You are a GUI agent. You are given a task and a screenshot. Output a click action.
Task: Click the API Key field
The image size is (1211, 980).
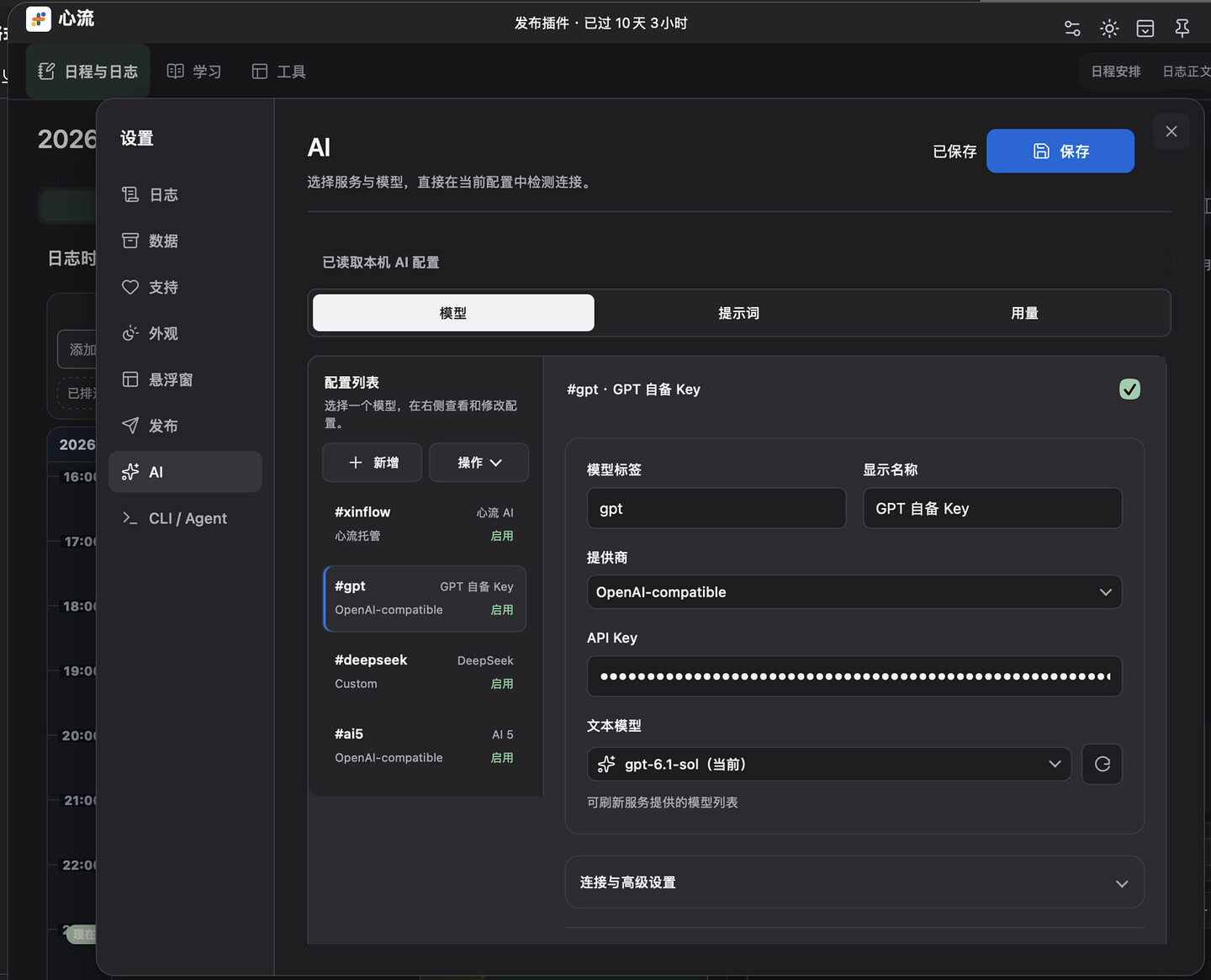click(854, 676)
